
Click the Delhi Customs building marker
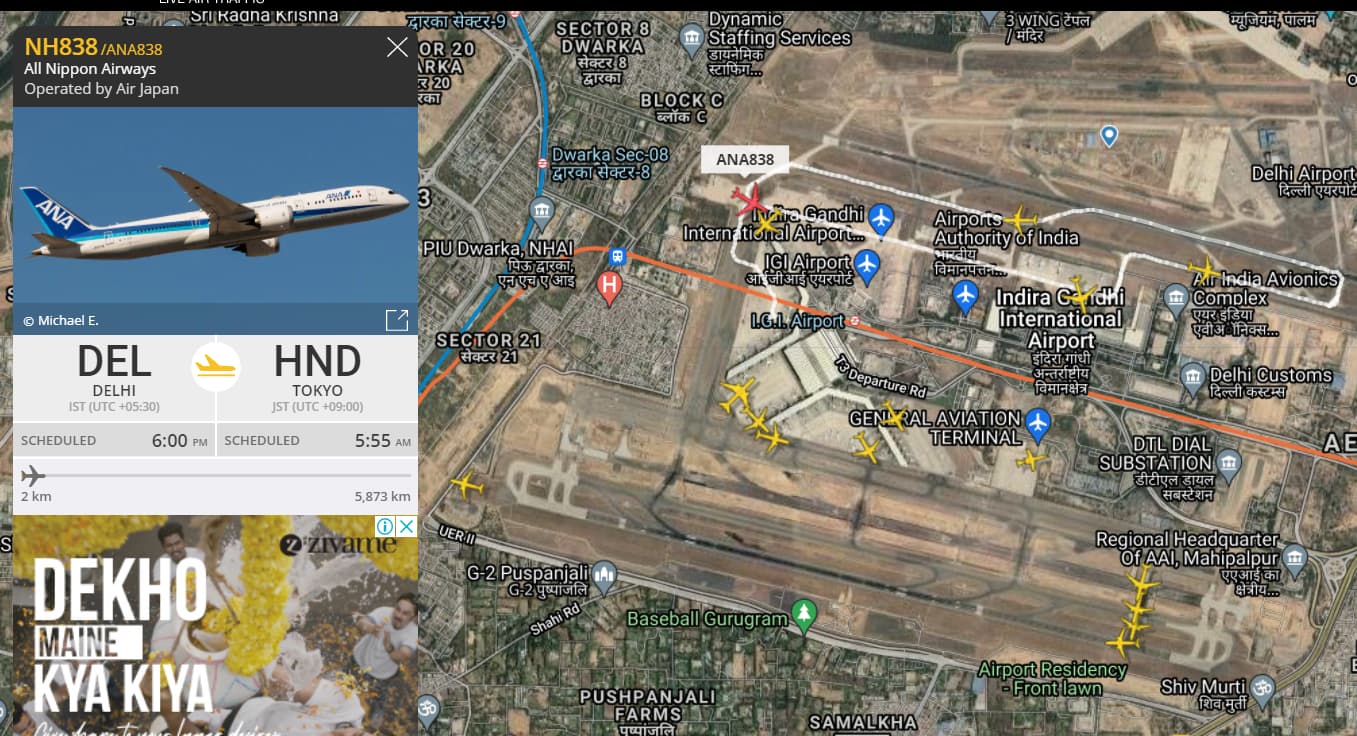tap(1192, 378)
